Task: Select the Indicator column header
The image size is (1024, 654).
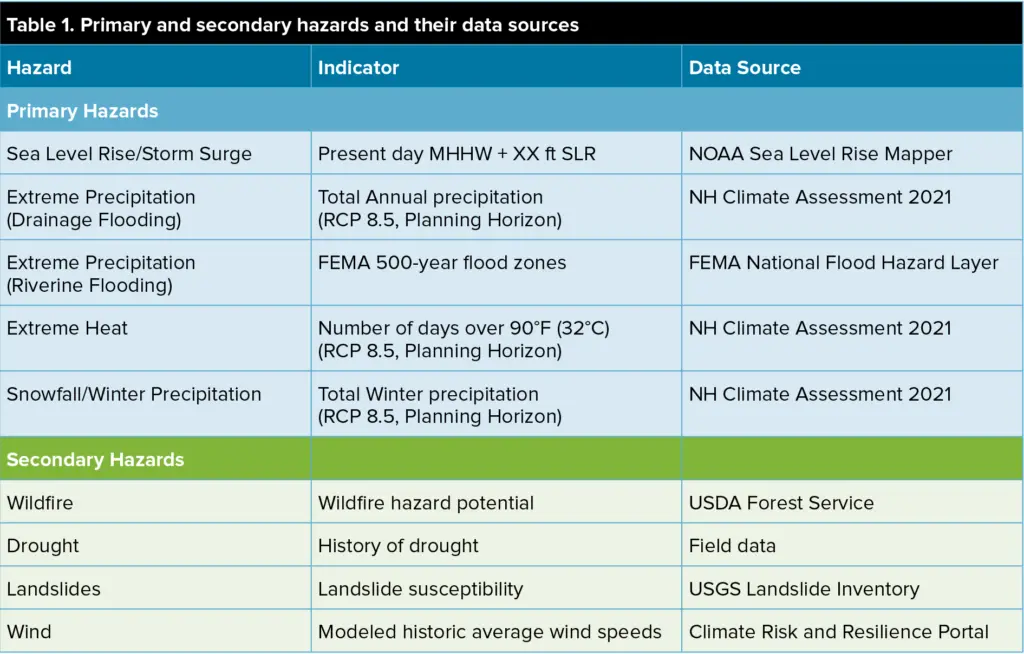Action: point(496,67)
